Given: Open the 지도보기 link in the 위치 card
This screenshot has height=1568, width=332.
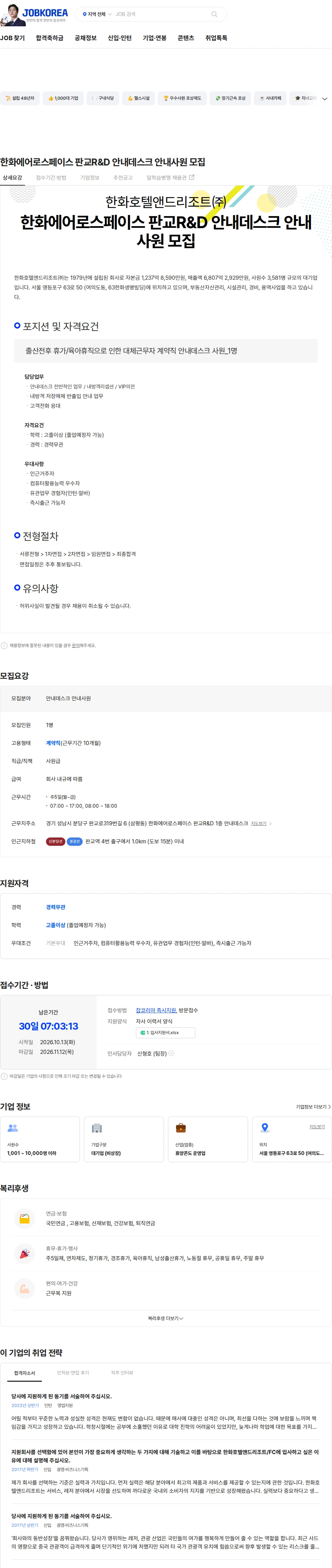Looking at the screenshot, I should pyautogui.click(x=317, y=1127).
